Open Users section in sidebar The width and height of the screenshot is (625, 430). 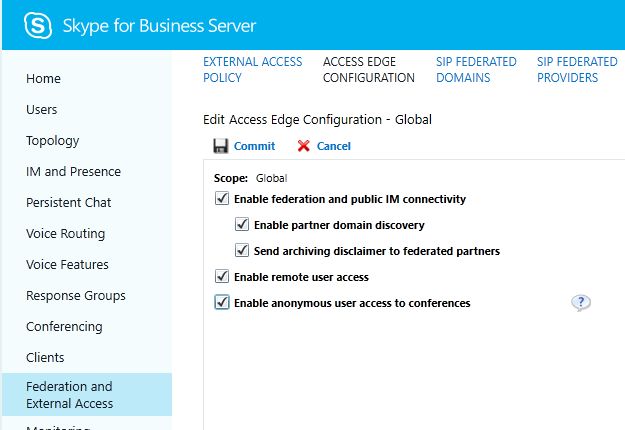41,110
